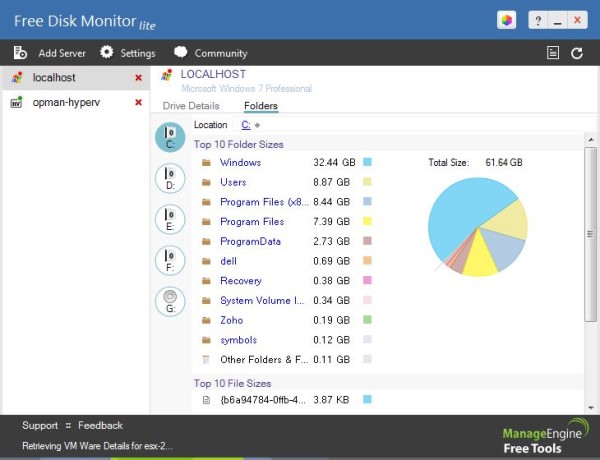Screen dimensions: 600x460
Task: Click scrollbar up arrow
Action: (591, 140)
